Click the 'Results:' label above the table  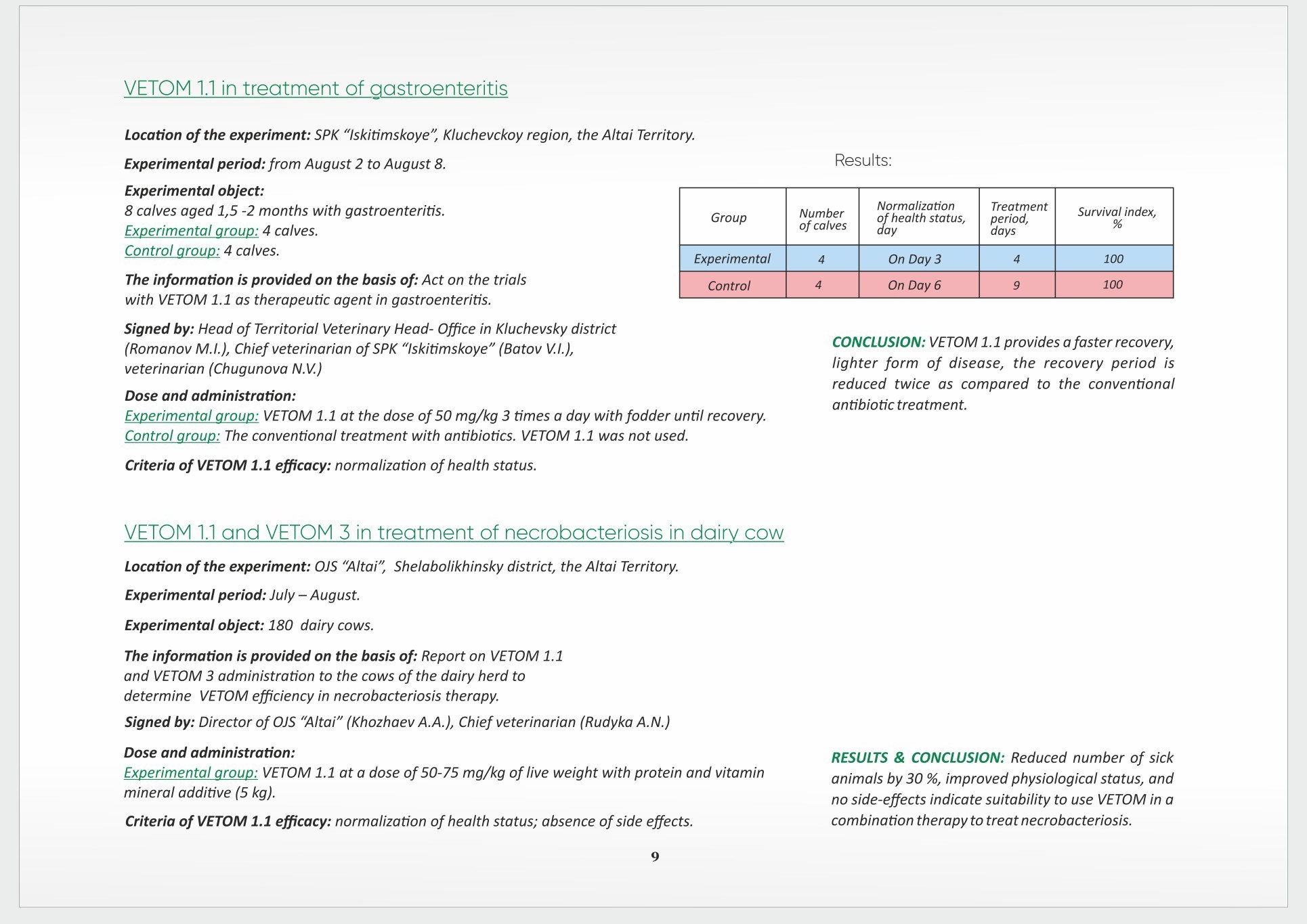coord(863,160)
